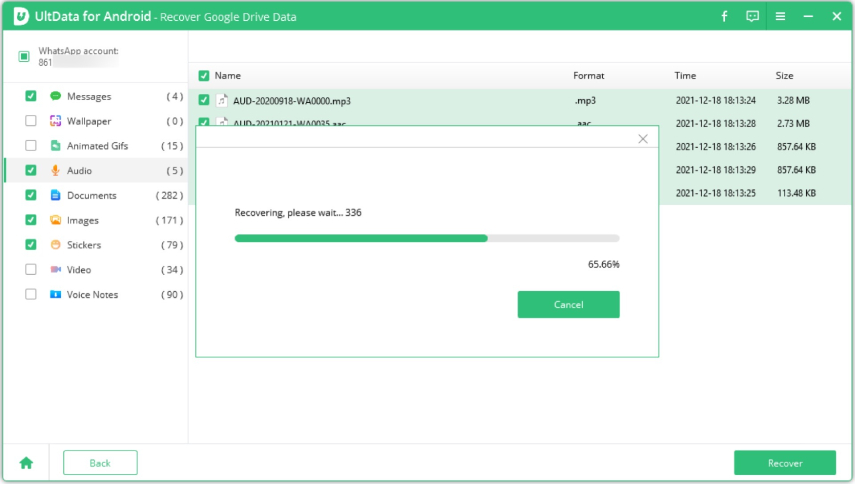Open the Animated Gifs category
The width and height of the screenshot is (855, 484).
98,146
